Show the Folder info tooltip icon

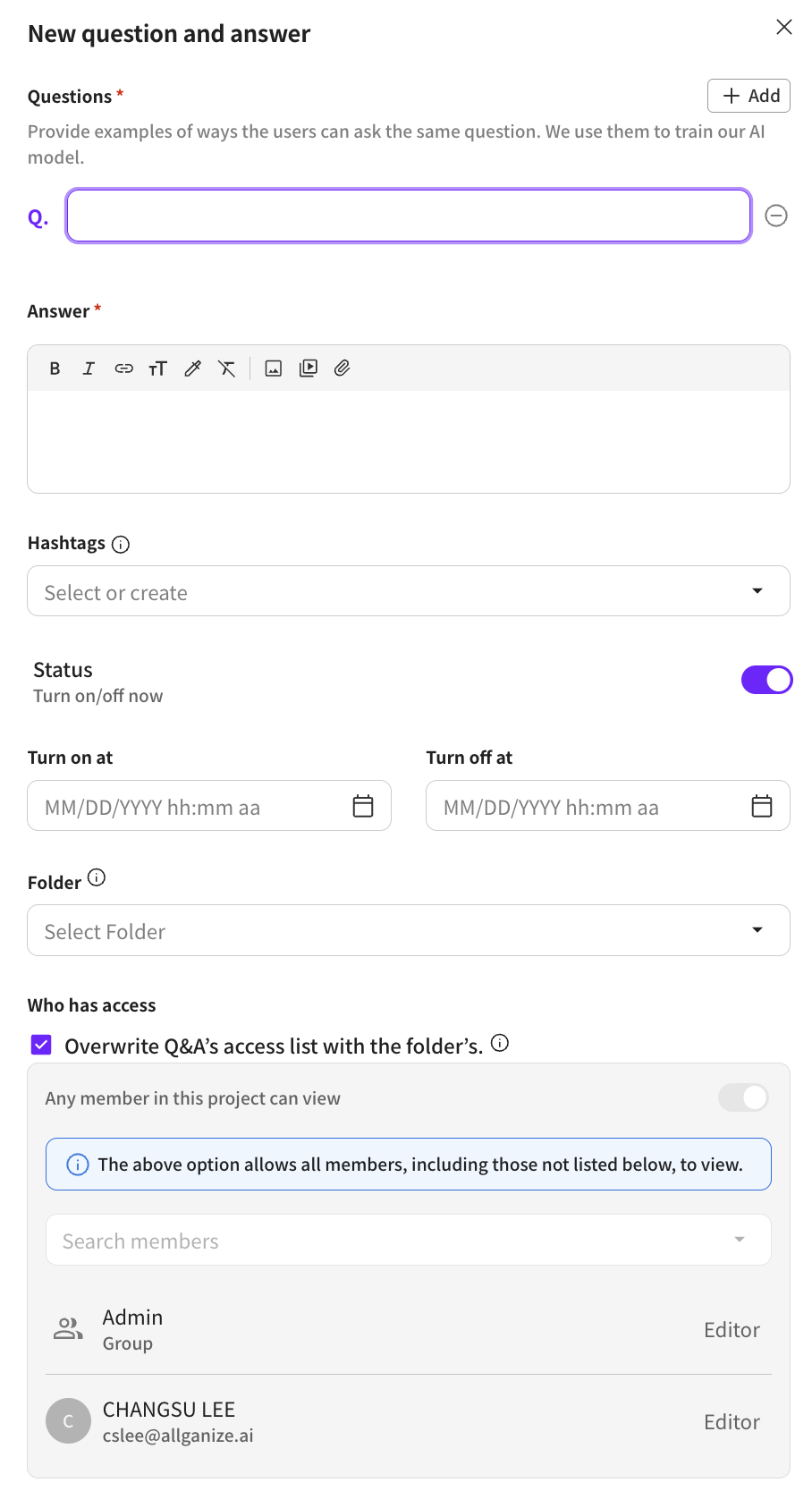pyautogui.click(x=97, y=877)
